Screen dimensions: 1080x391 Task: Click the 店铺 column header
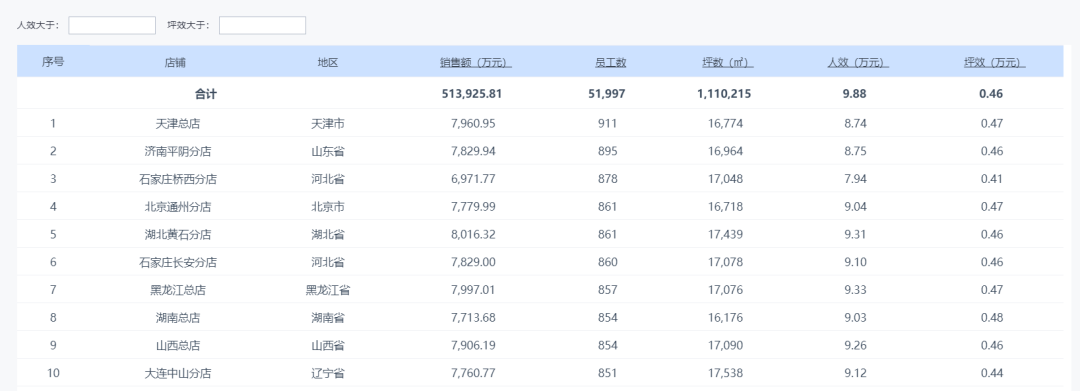pyautogui.click(x=175, y=62)
